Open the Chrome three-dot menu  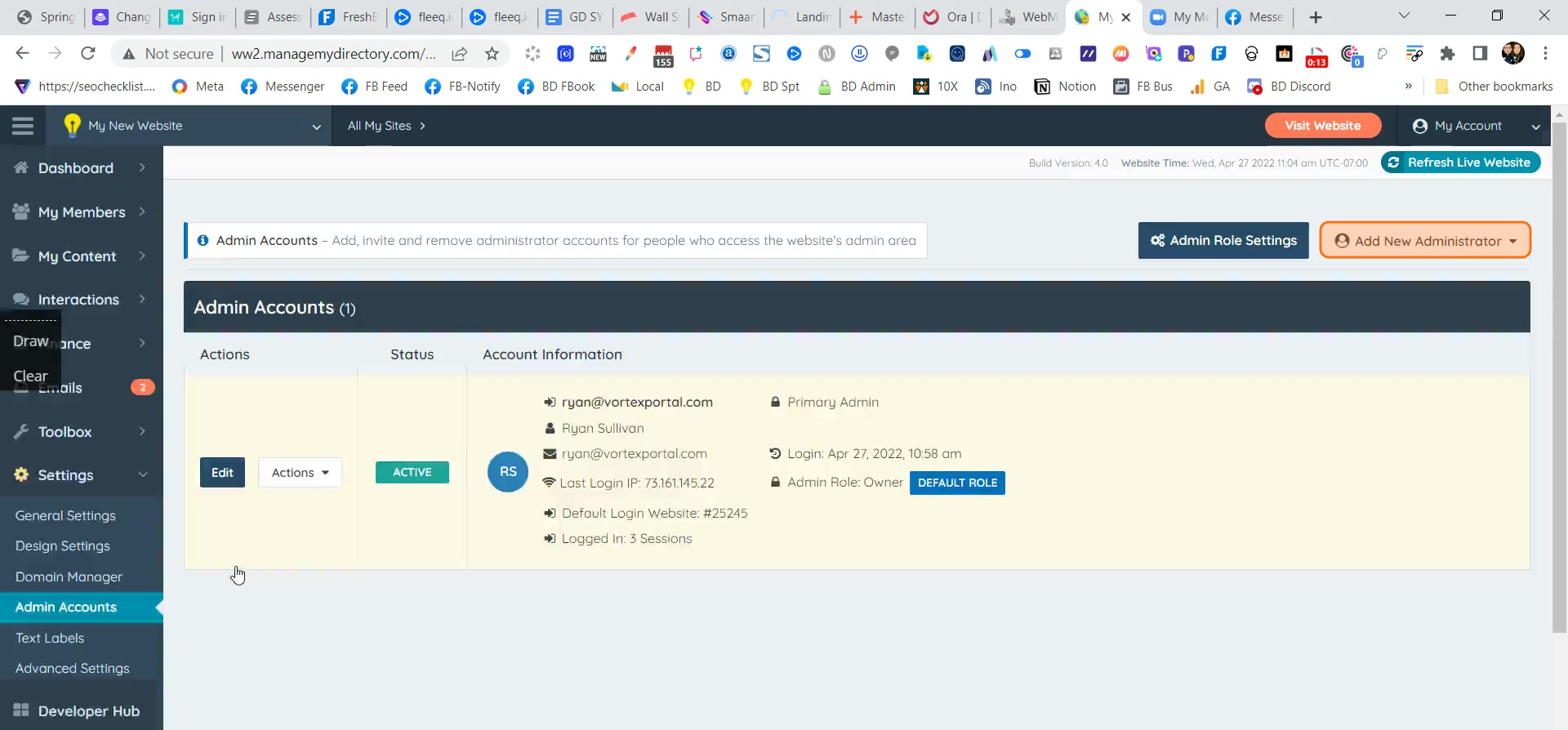tap(1545, 54)
